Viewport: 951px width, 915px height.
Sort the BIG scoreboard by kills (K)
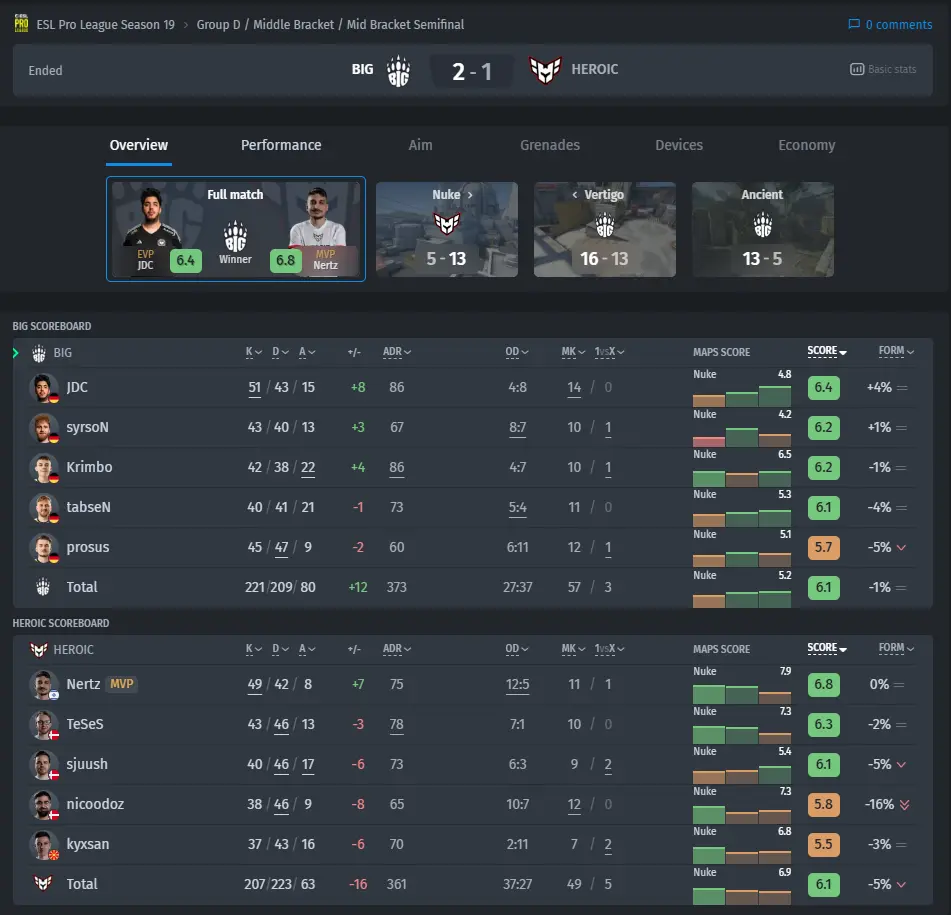(254, 352)
